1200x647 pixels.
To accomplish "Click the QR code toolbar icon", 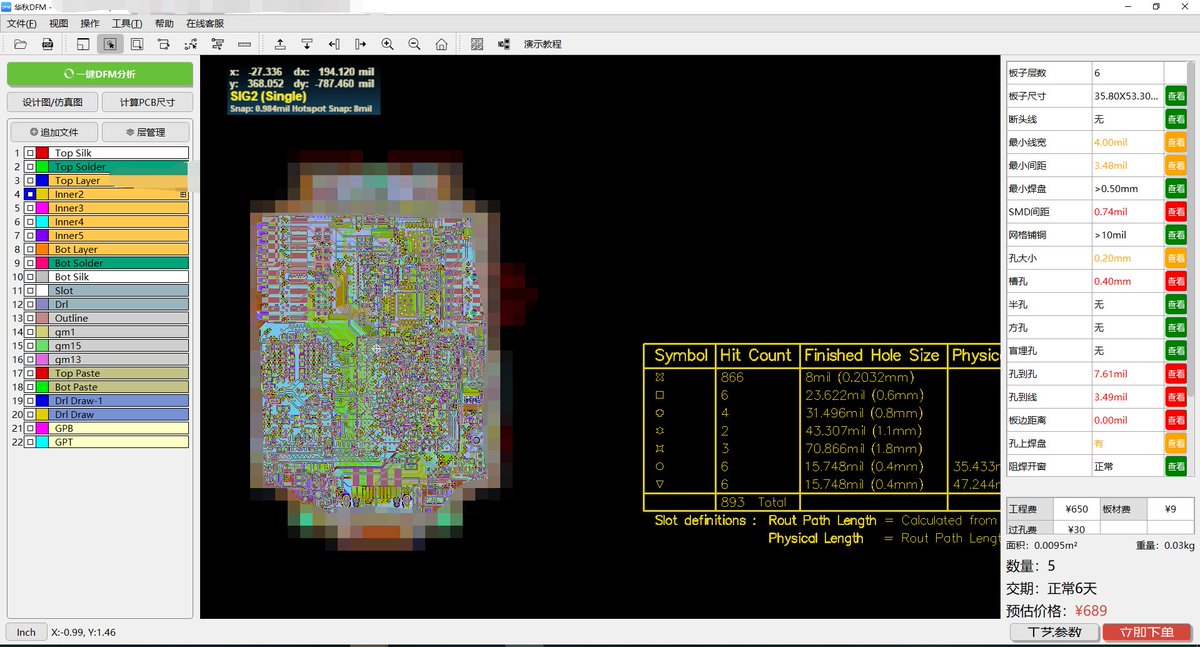I will tap(477, 44).
